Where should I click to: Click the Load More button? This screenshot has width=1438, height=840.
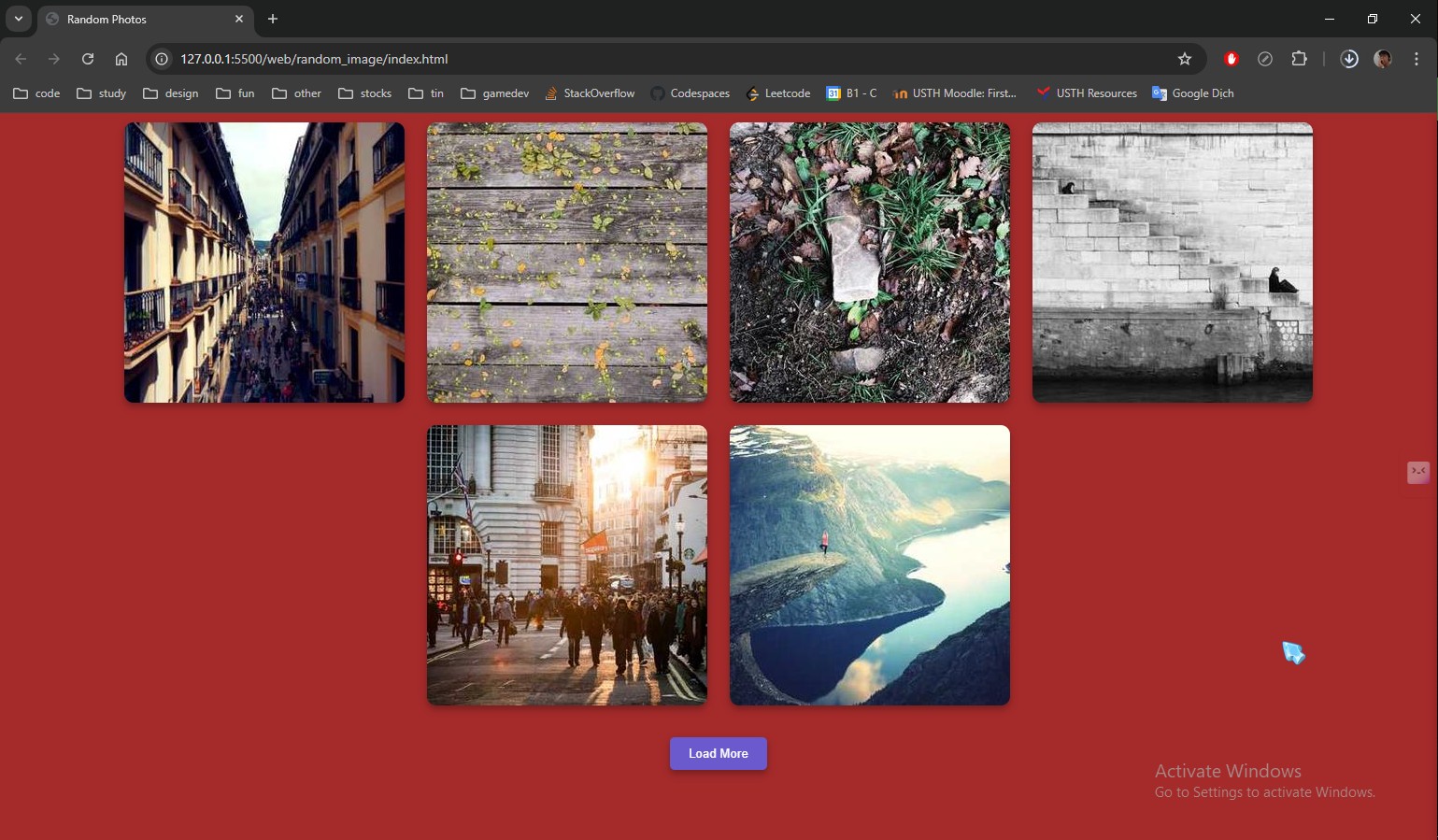point(718,753)
